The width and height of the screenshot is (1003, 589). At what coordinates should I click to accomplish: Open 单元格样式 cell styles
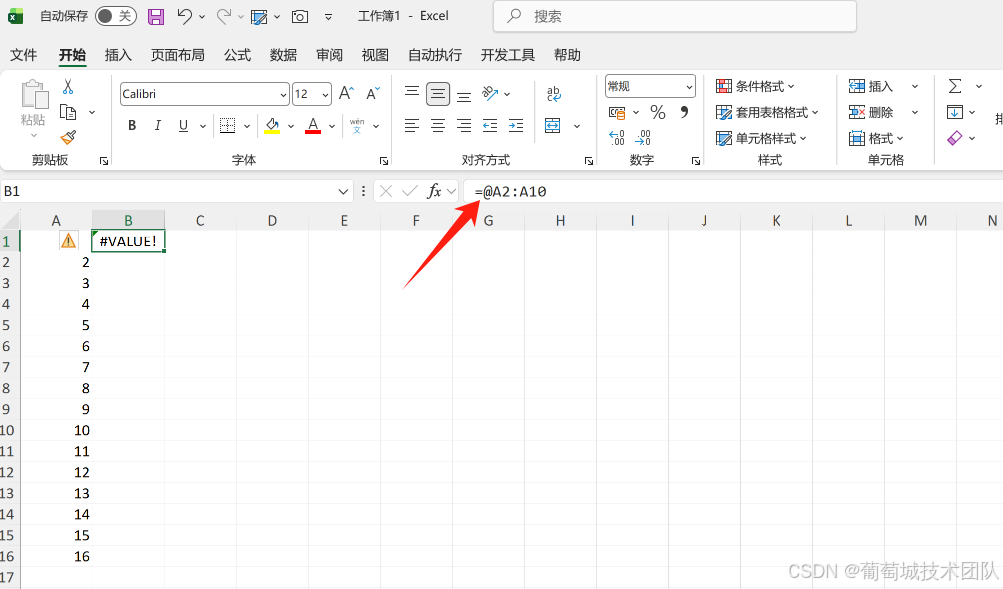pos(761,138)
